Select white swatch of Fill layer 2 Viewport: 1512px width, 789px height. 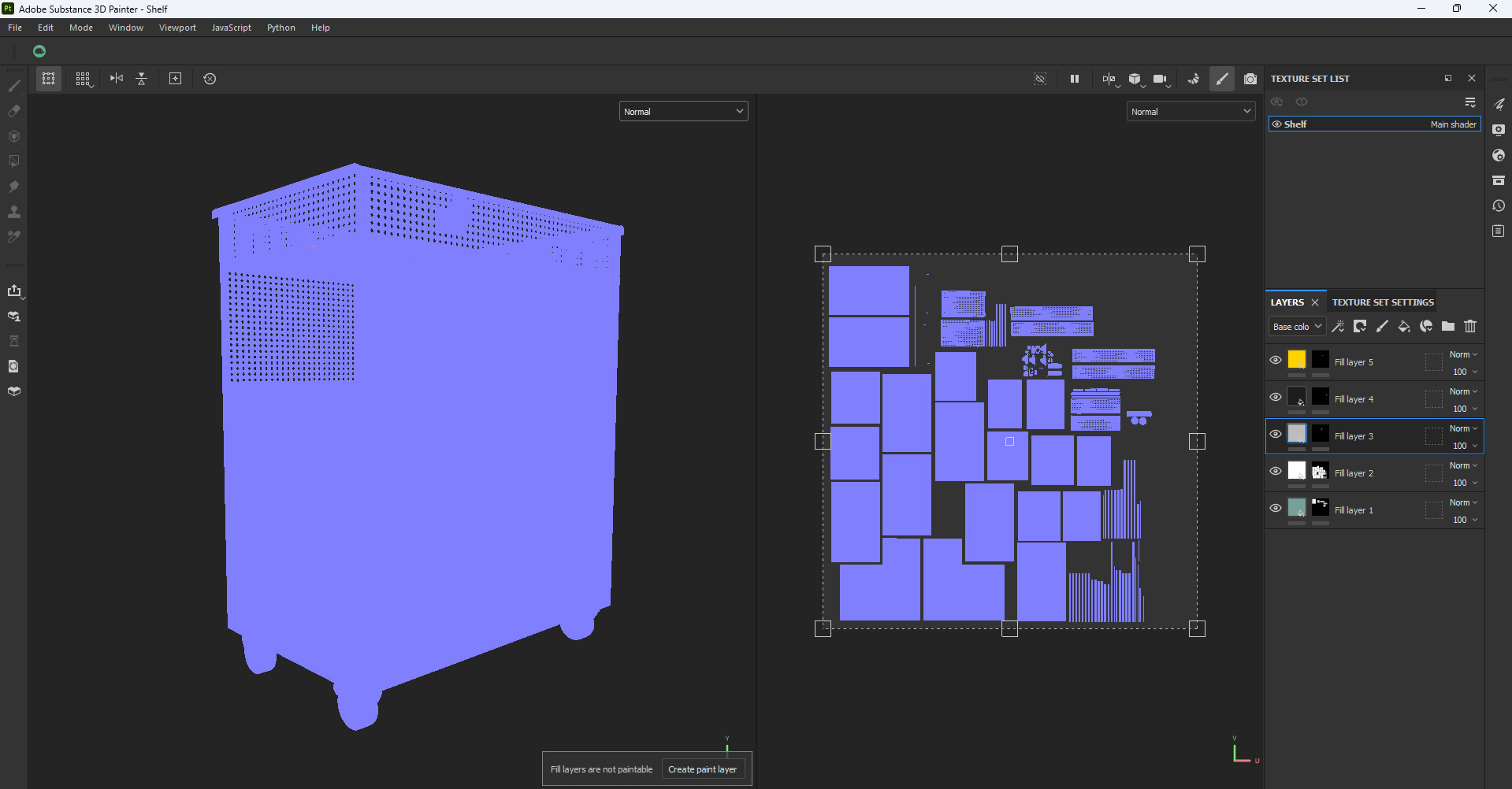pos(1297,471)
